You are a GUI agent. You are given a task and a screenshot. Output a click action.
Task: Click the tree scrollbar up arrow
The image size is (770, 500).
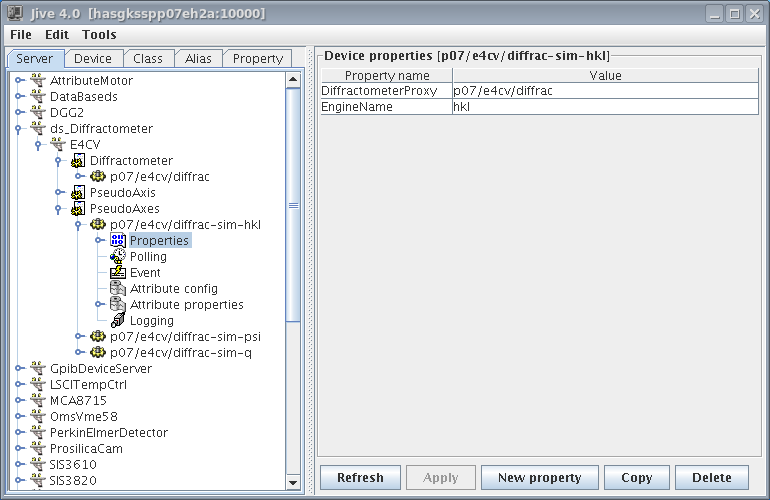click(x=293, y=80)
